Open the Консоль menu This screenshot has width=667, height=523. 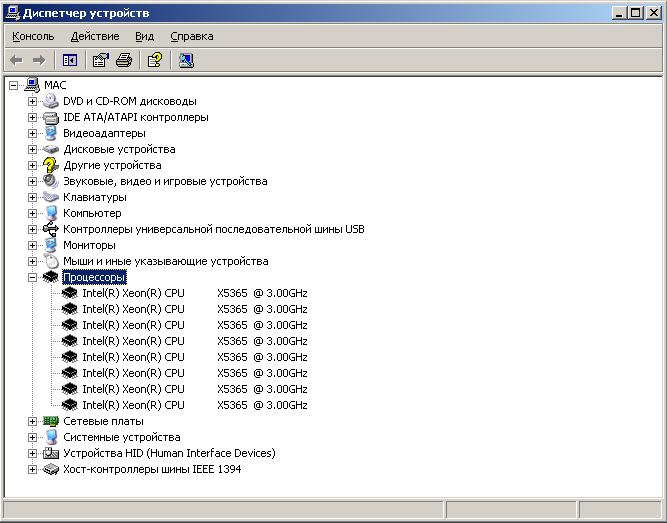[x=33, y=36]
